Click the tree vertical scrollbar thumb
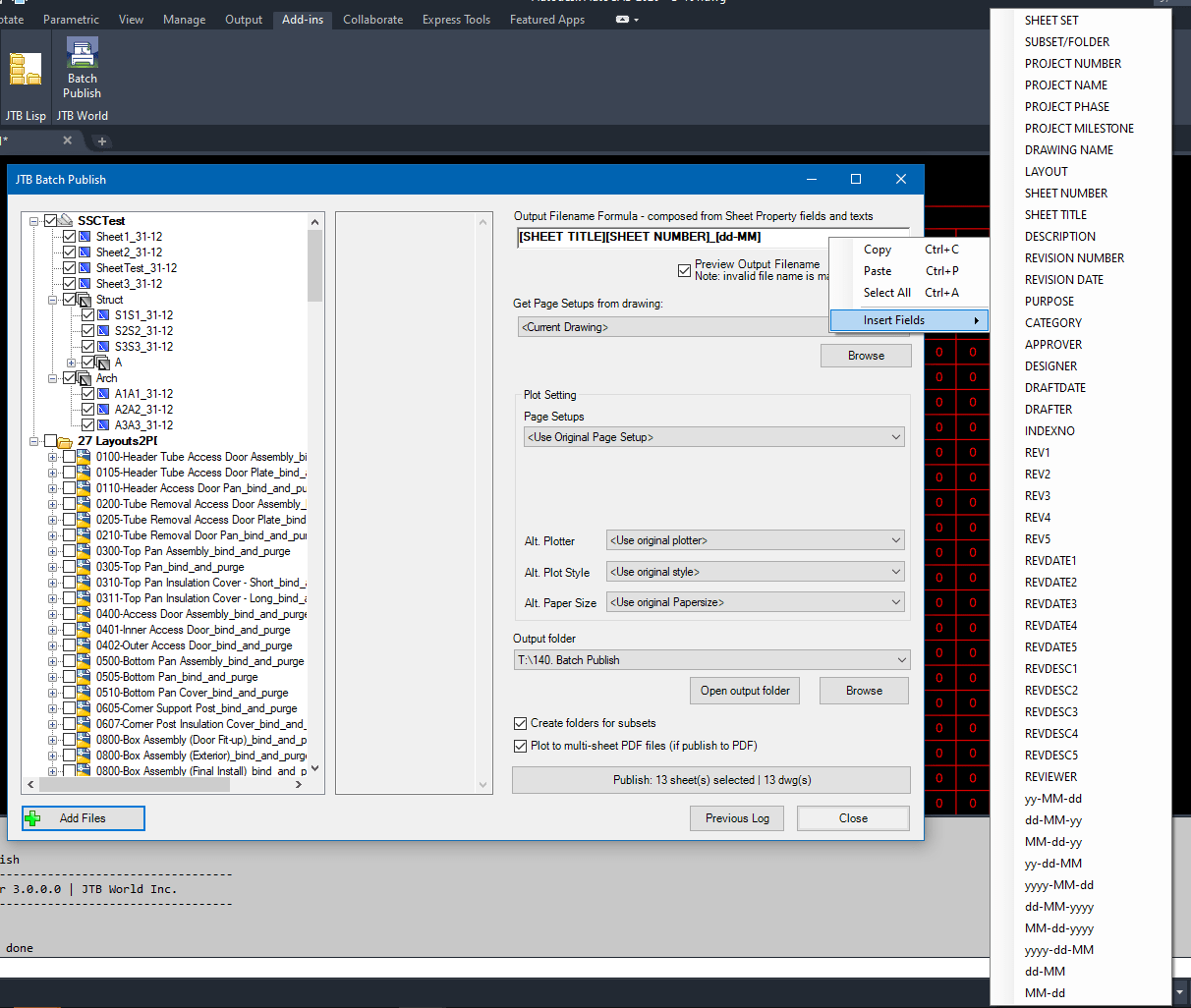The image size is (1191, 1008). 314,265
